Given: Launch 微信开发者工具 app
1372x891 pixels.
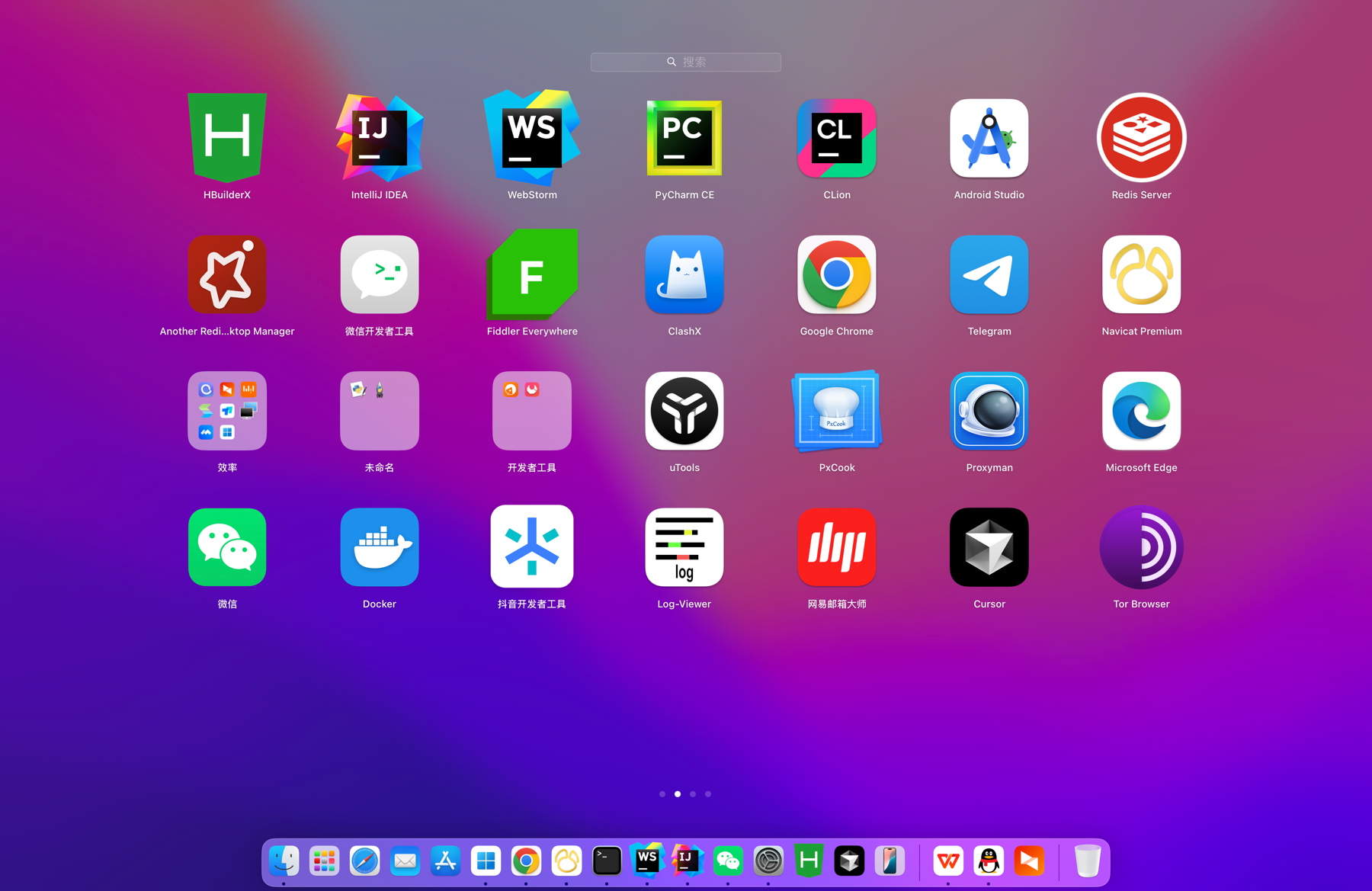Looking at the screenshot, I should pyautogui.click(x=380, y=274).
